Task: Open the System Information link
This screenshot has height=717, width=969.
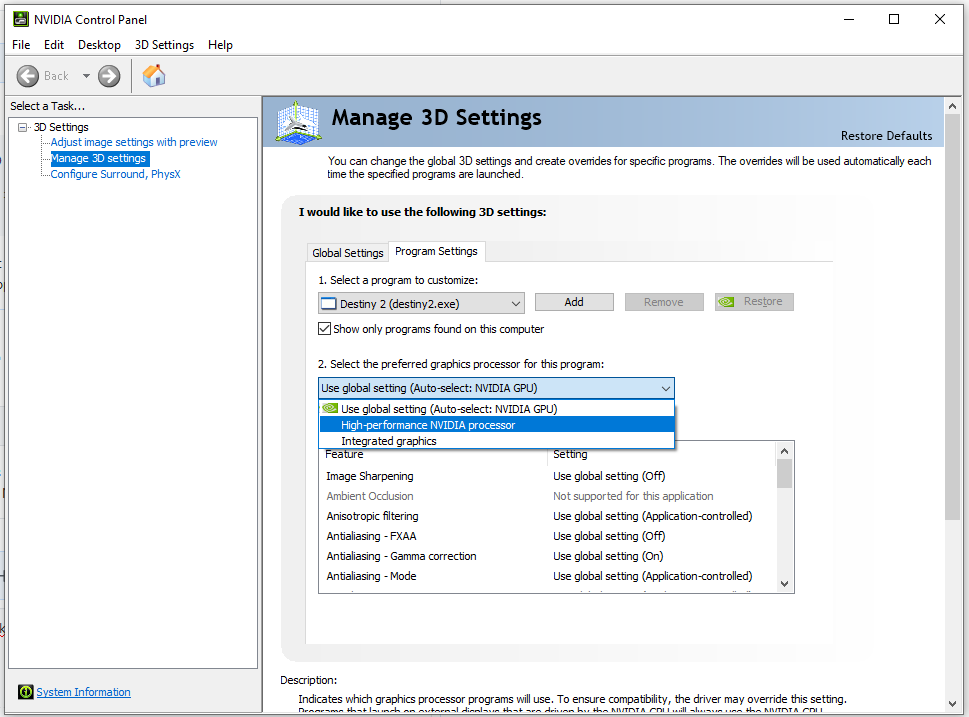Action: [x=83, y=692]
